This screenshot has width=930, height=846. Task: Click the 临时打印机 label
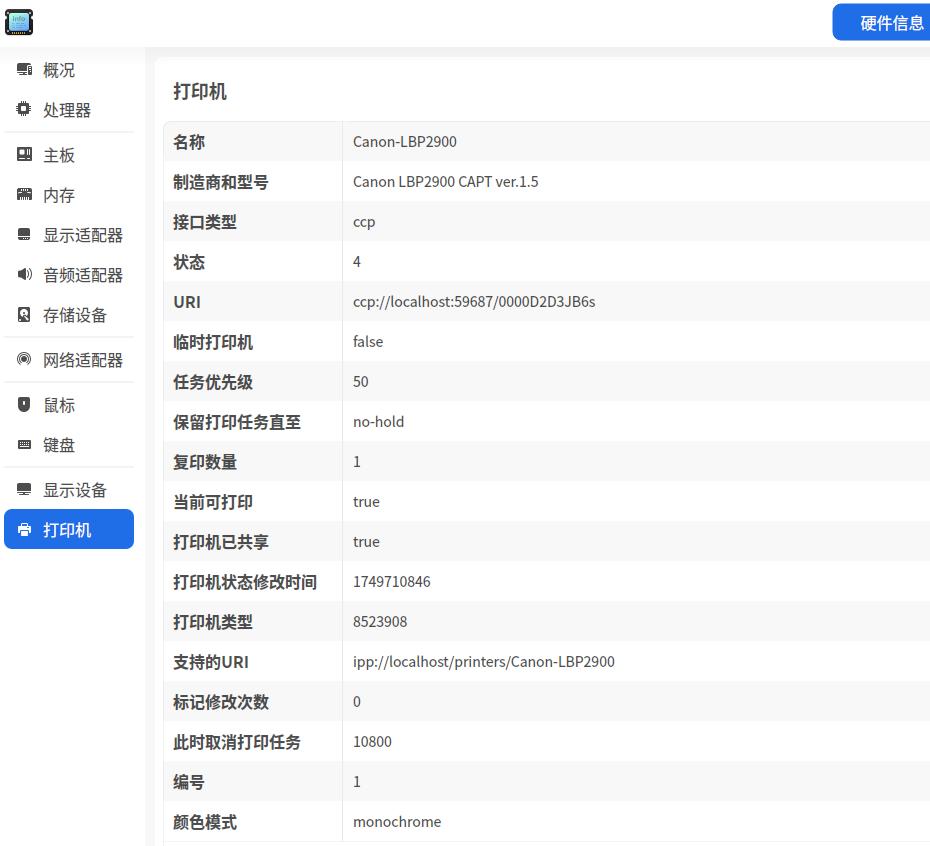point(213,342)
